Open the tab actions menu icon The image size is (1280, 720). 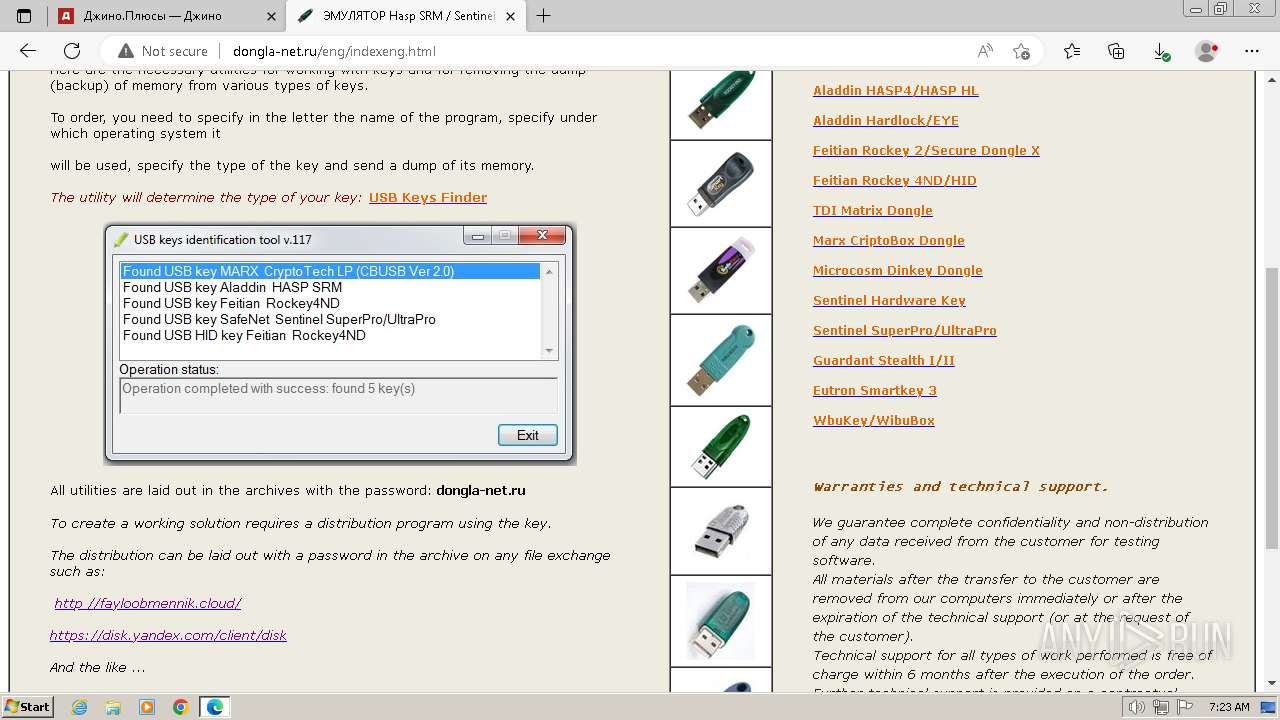24,15
